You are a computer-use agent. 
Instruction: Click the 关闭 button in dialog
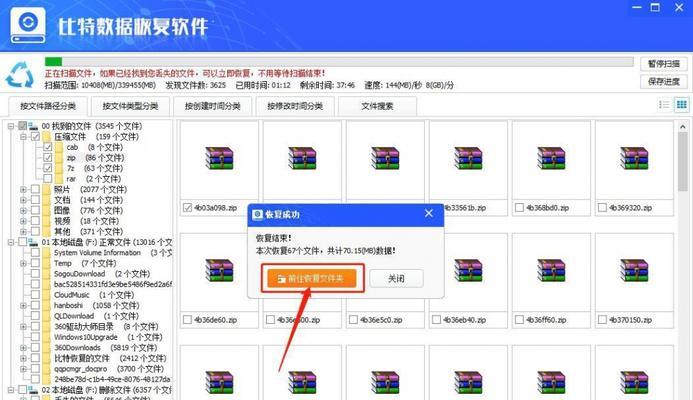[396, 278]
